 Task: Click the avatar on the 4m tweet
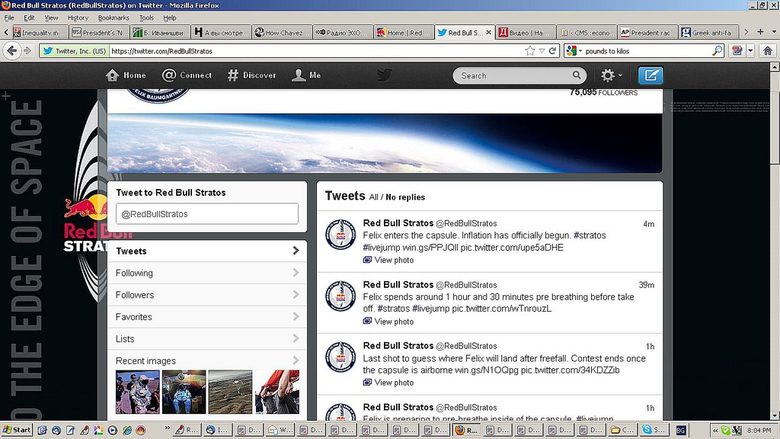tap(341, 234)
